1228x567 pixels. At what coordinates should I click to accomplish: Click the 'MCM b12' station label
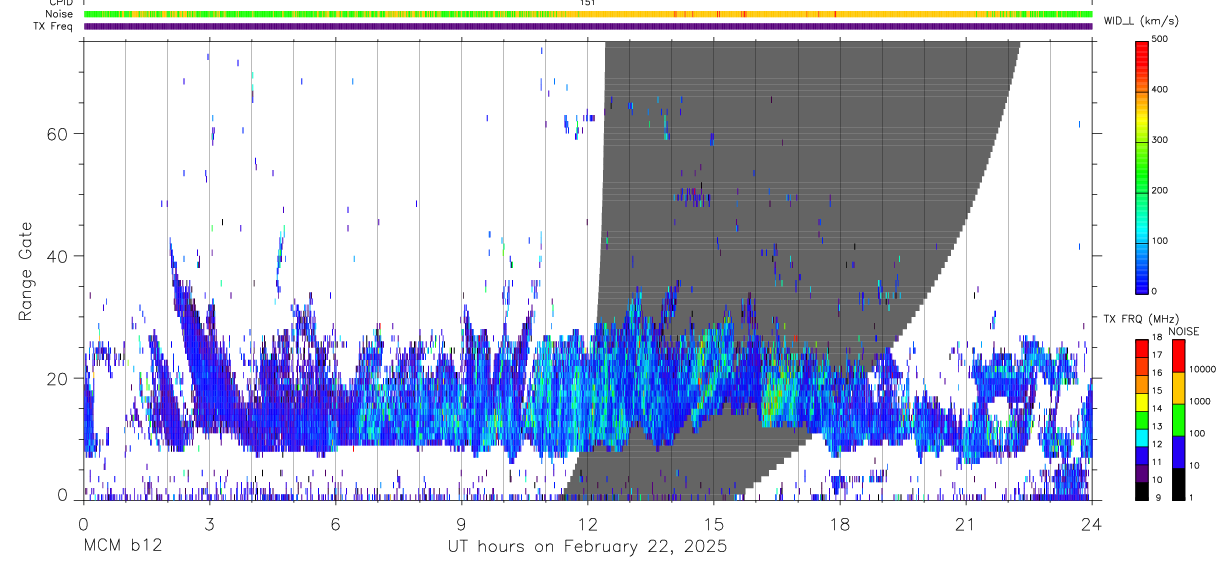click(123, 547)
